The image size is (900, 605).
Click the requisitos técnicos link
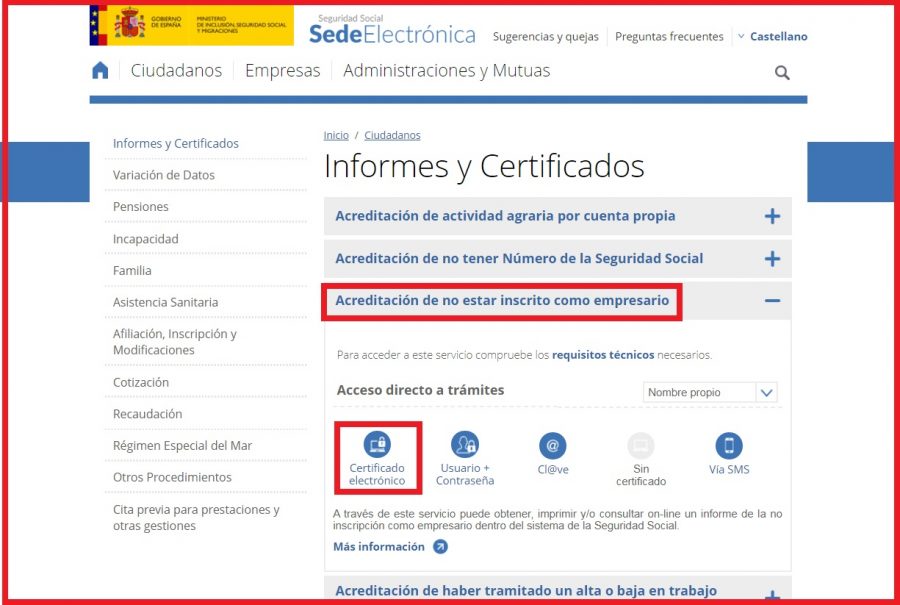606,352
